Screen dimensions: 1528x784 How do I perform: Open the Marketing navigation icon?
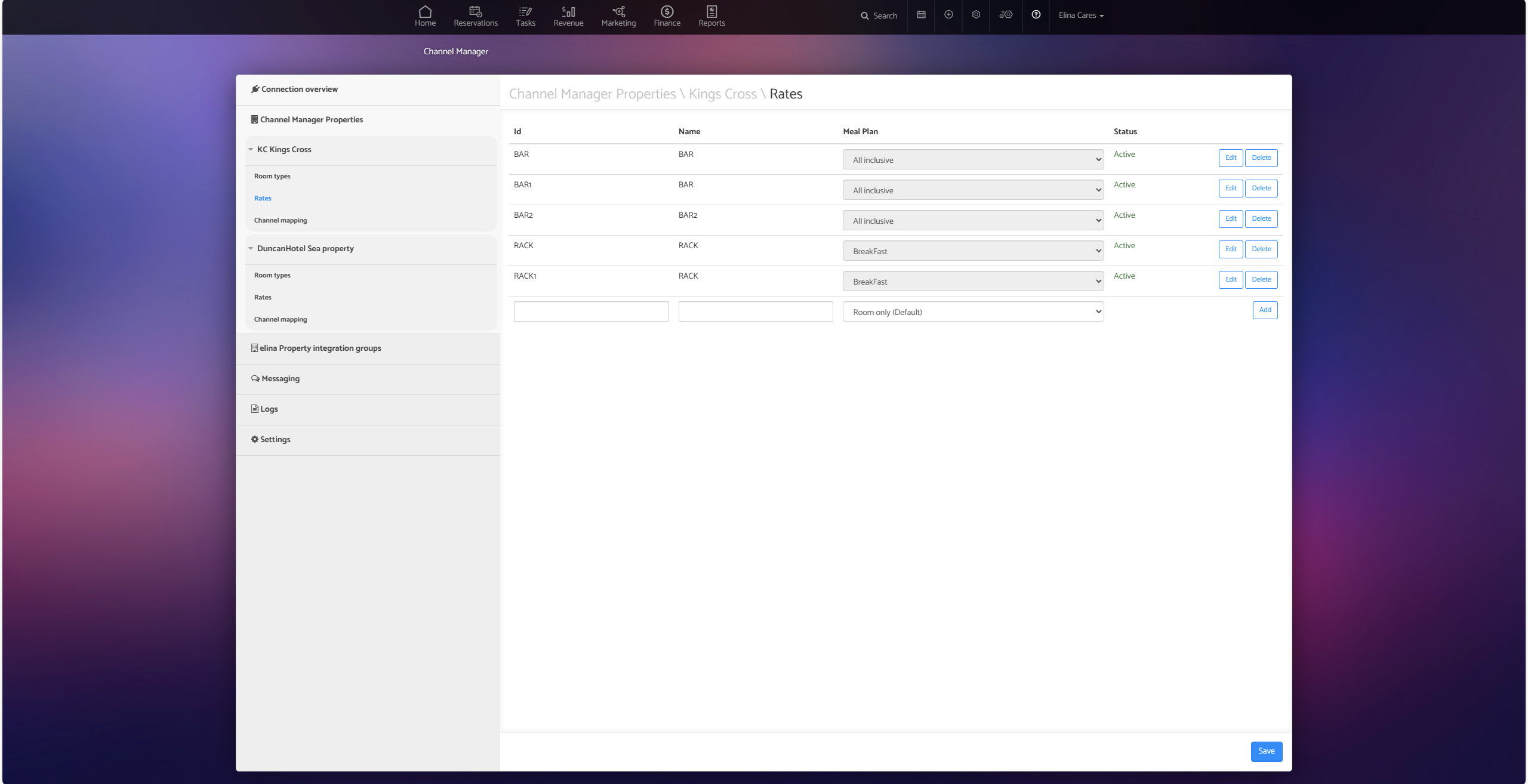(x=618, y=16)
